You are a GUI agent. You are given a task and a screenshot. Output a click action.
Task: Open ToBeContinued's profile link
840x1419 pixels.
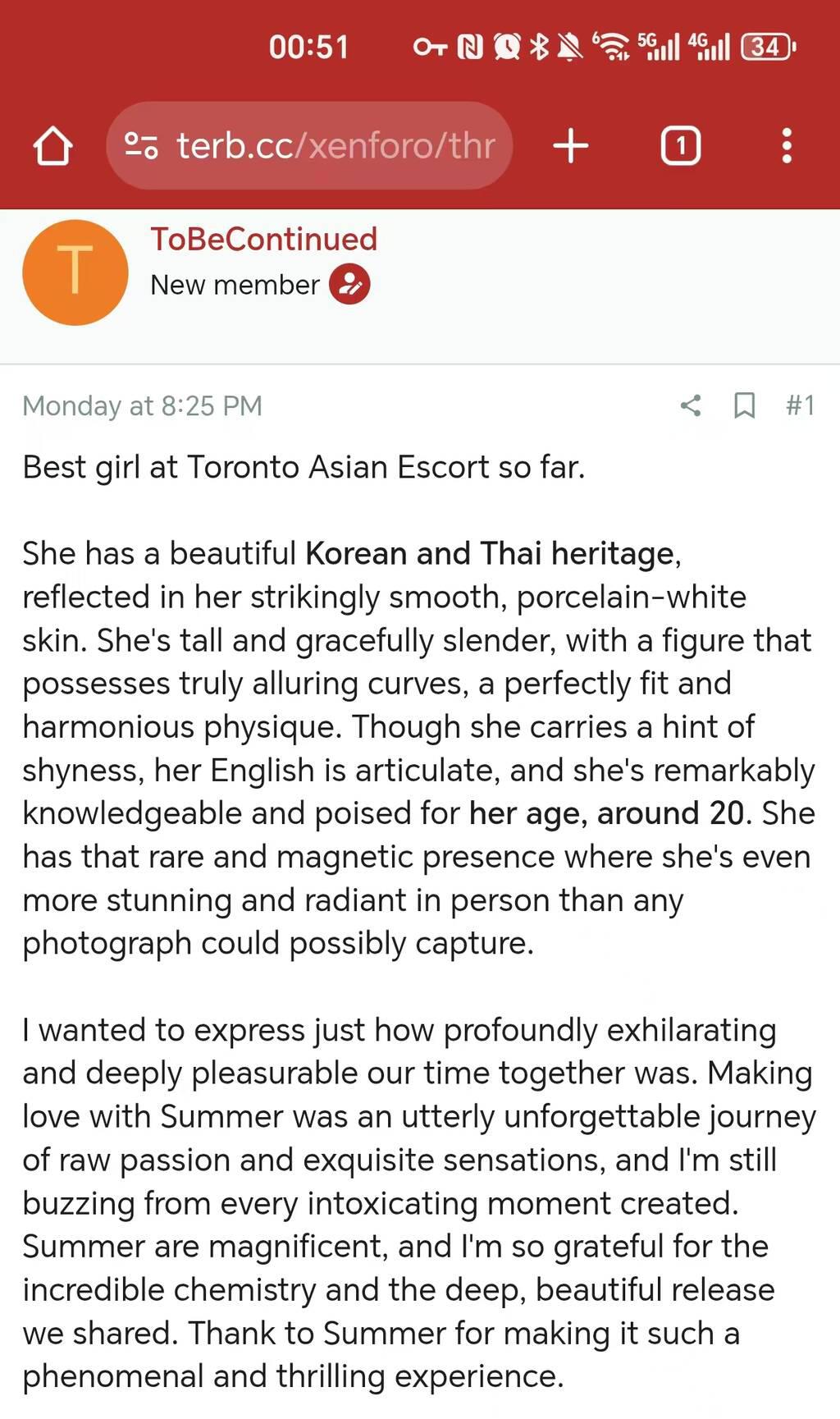click(263, 239)
